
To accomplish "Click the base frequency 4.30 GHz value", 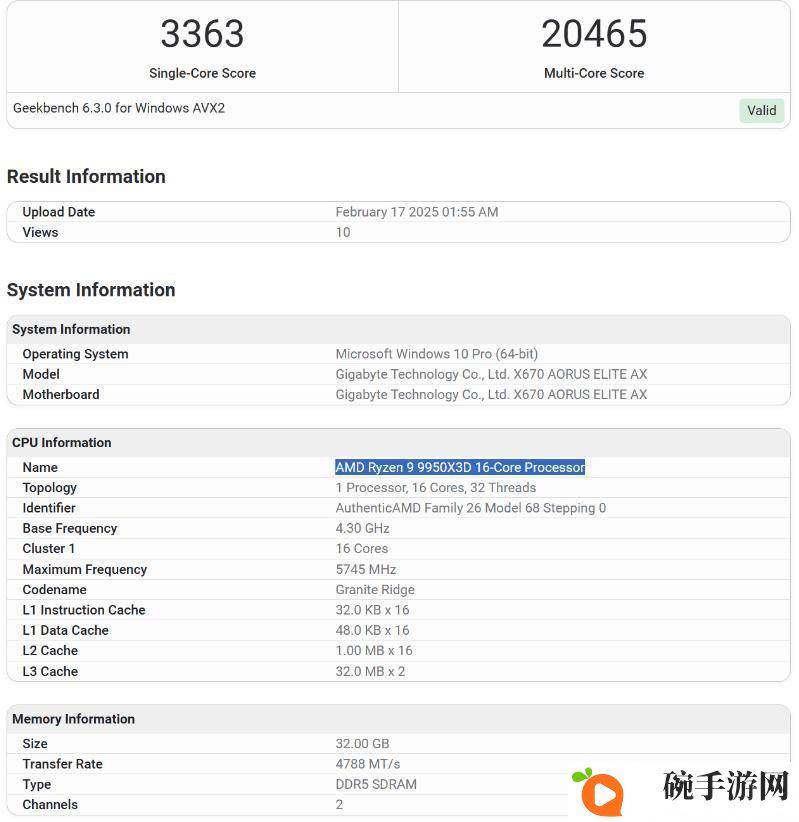I will coord(362,528).
